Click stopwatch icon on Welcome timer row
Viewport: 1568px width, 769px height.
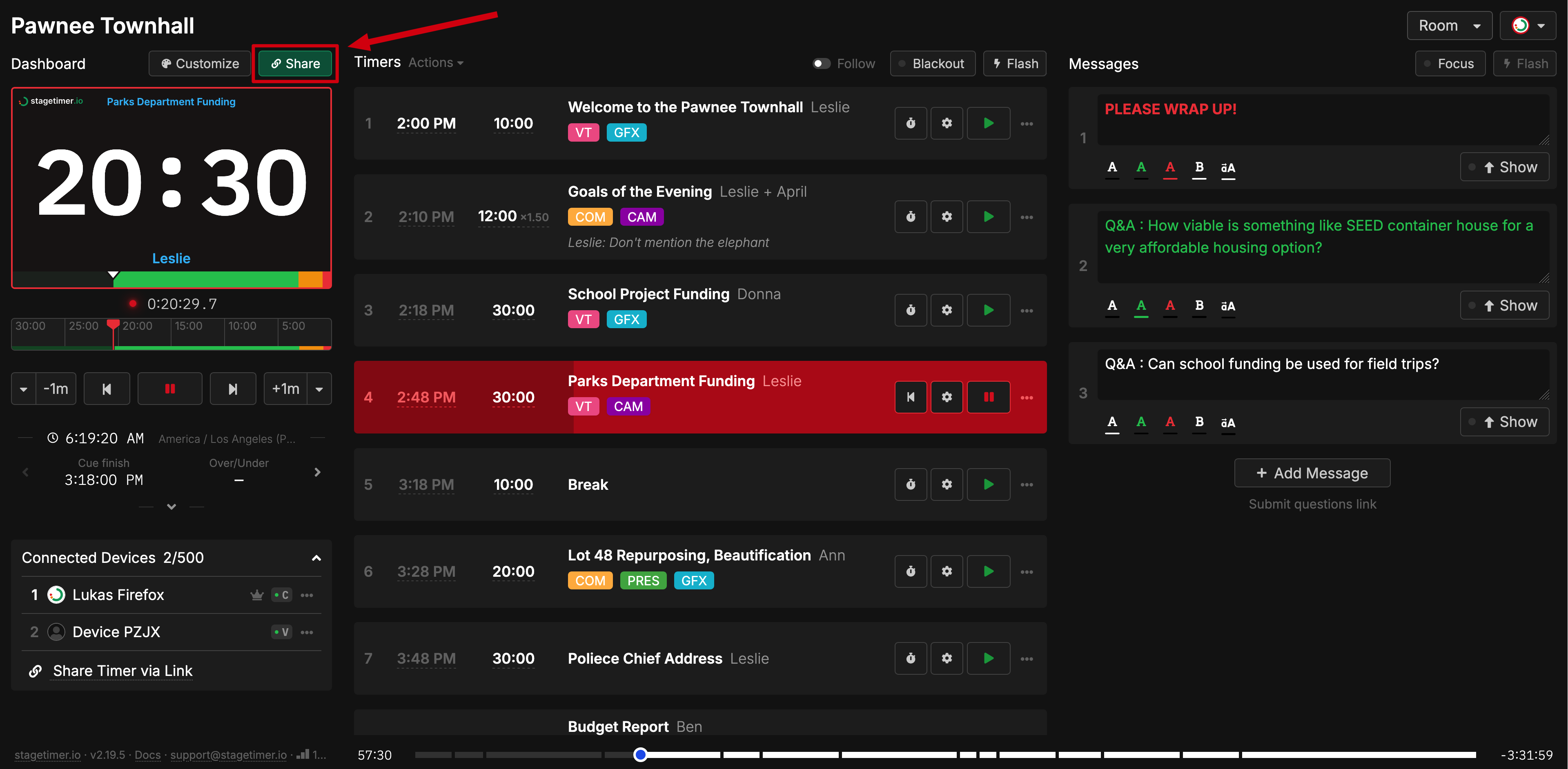click(911, 123)
